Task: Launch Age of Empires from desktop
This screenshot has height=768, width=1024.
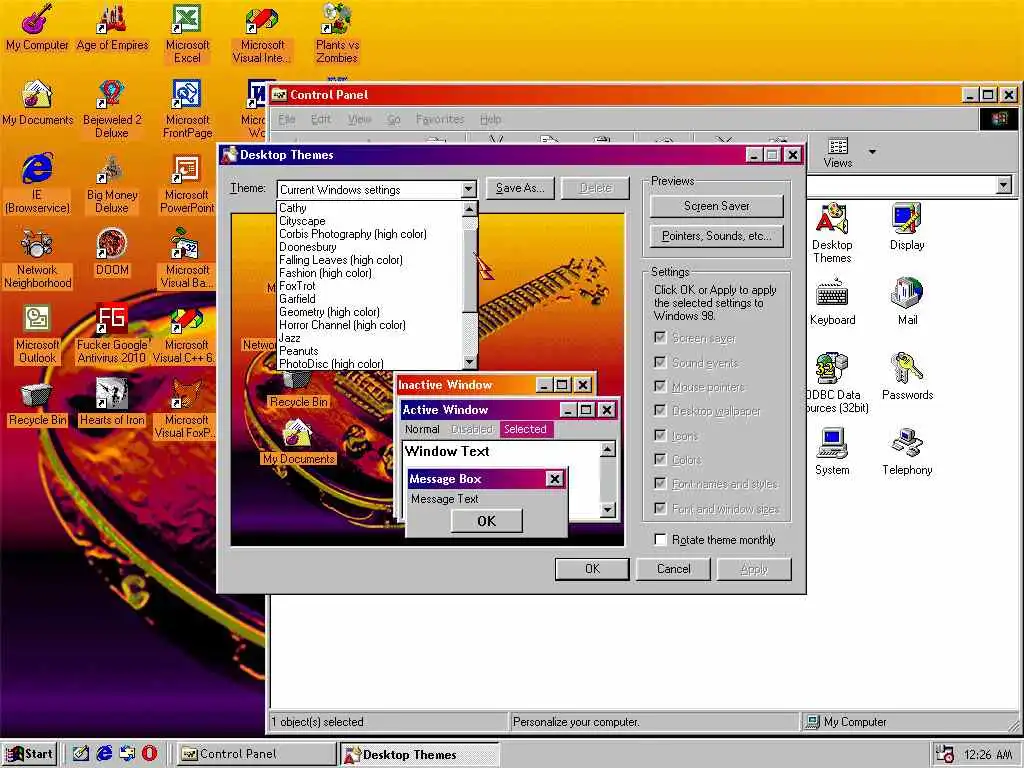Action: point(112,29)
